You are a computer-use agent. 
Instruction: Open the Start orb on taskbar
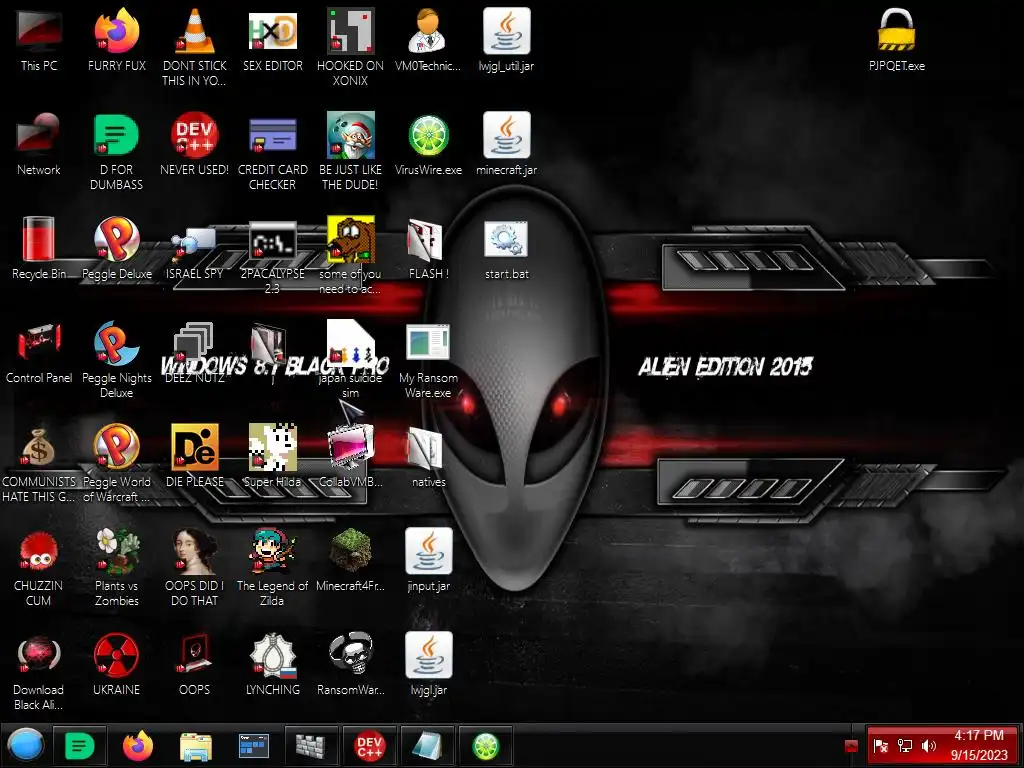25,745
